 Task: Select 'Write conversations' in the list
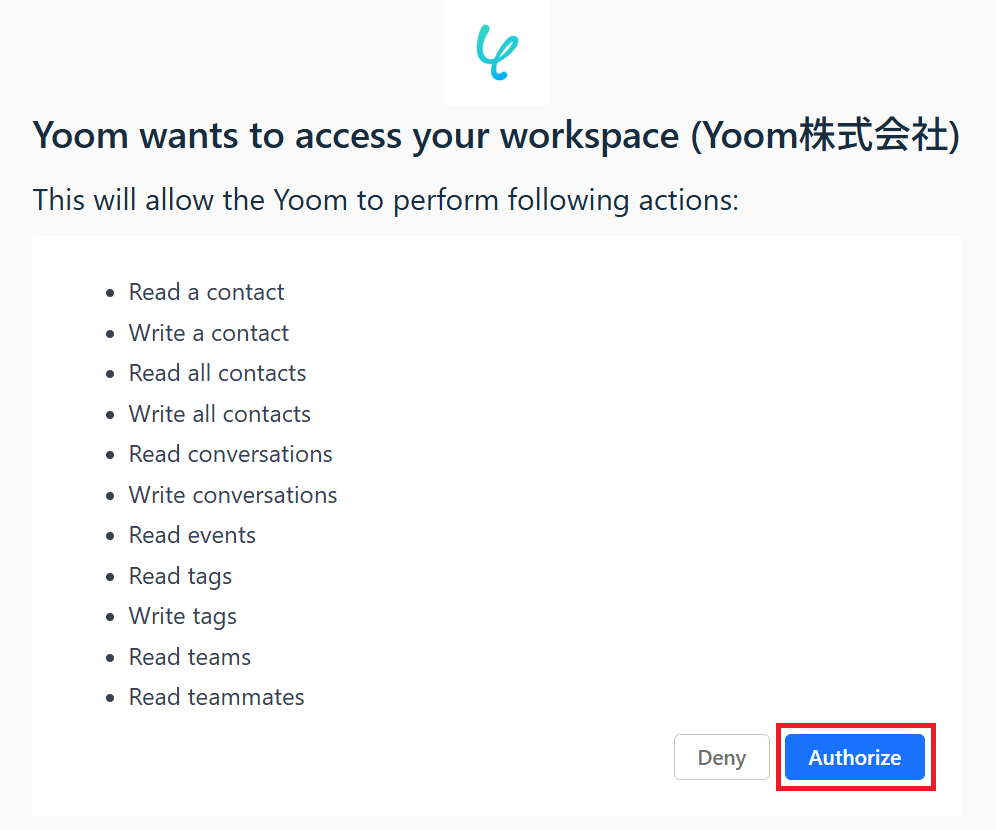232,495
